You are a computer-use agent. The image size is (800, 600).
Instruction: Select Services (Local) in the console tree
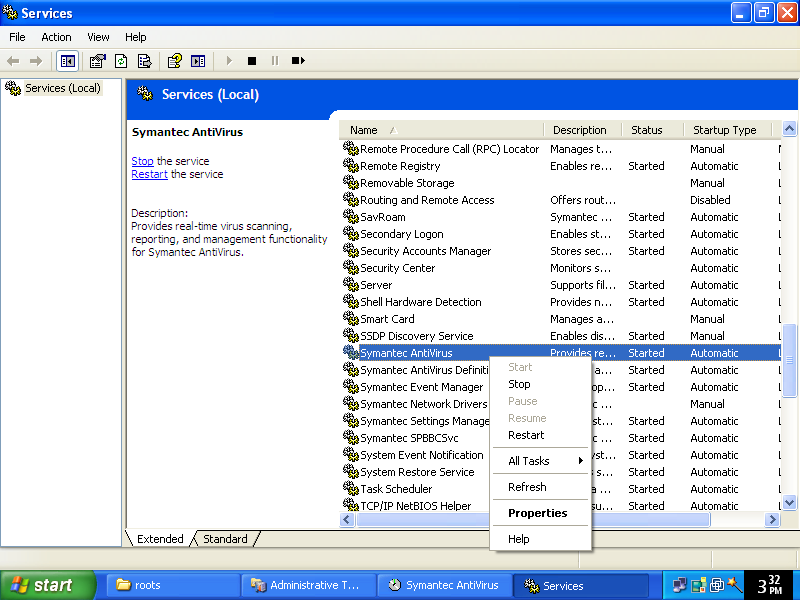tap(63, 88)
